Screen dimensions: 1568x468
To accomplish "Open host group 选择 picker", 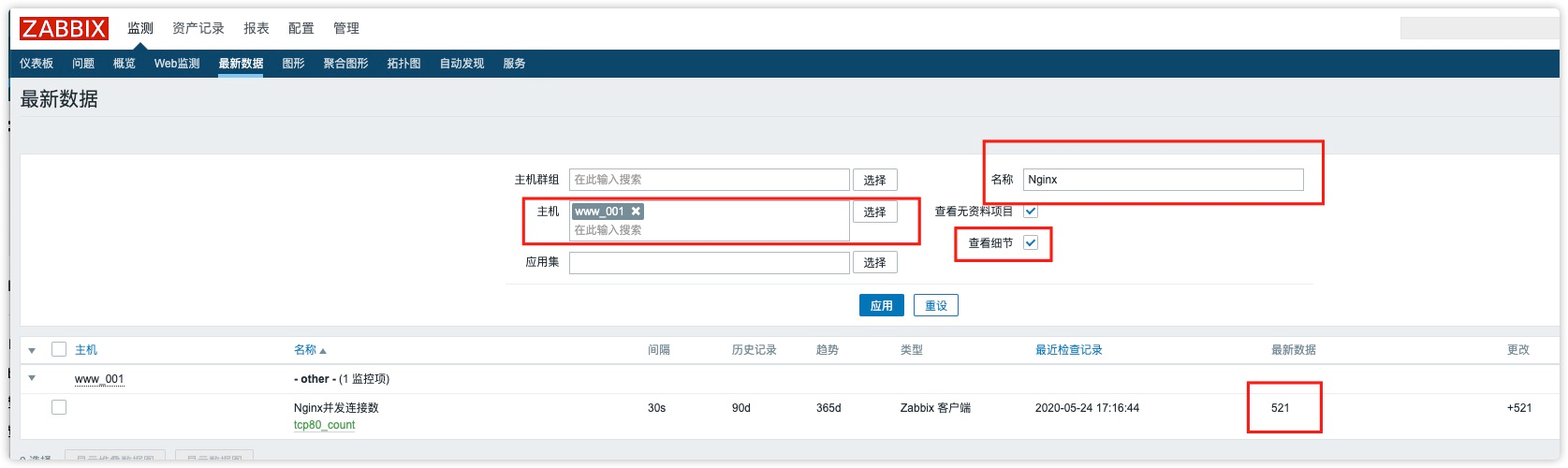I will point(875,180).
